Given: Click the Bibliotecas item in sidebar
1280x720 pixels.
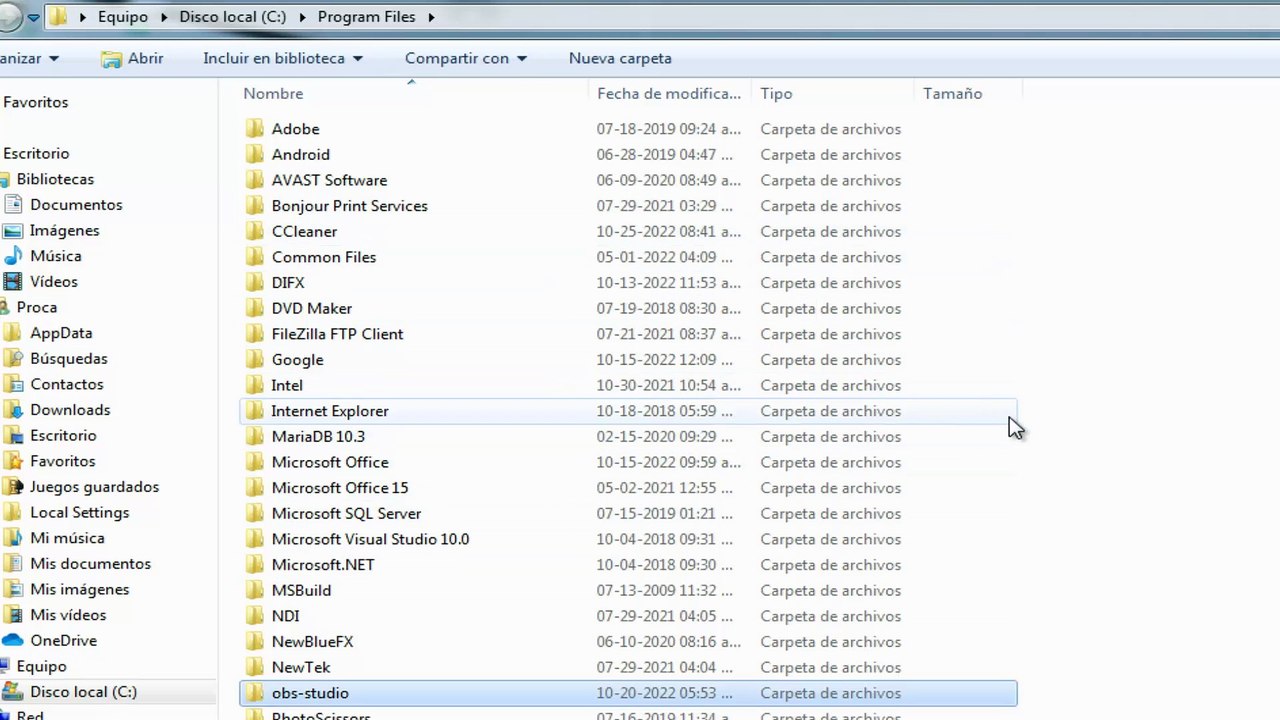Looking at the screenshot, I should pos(55,179).
